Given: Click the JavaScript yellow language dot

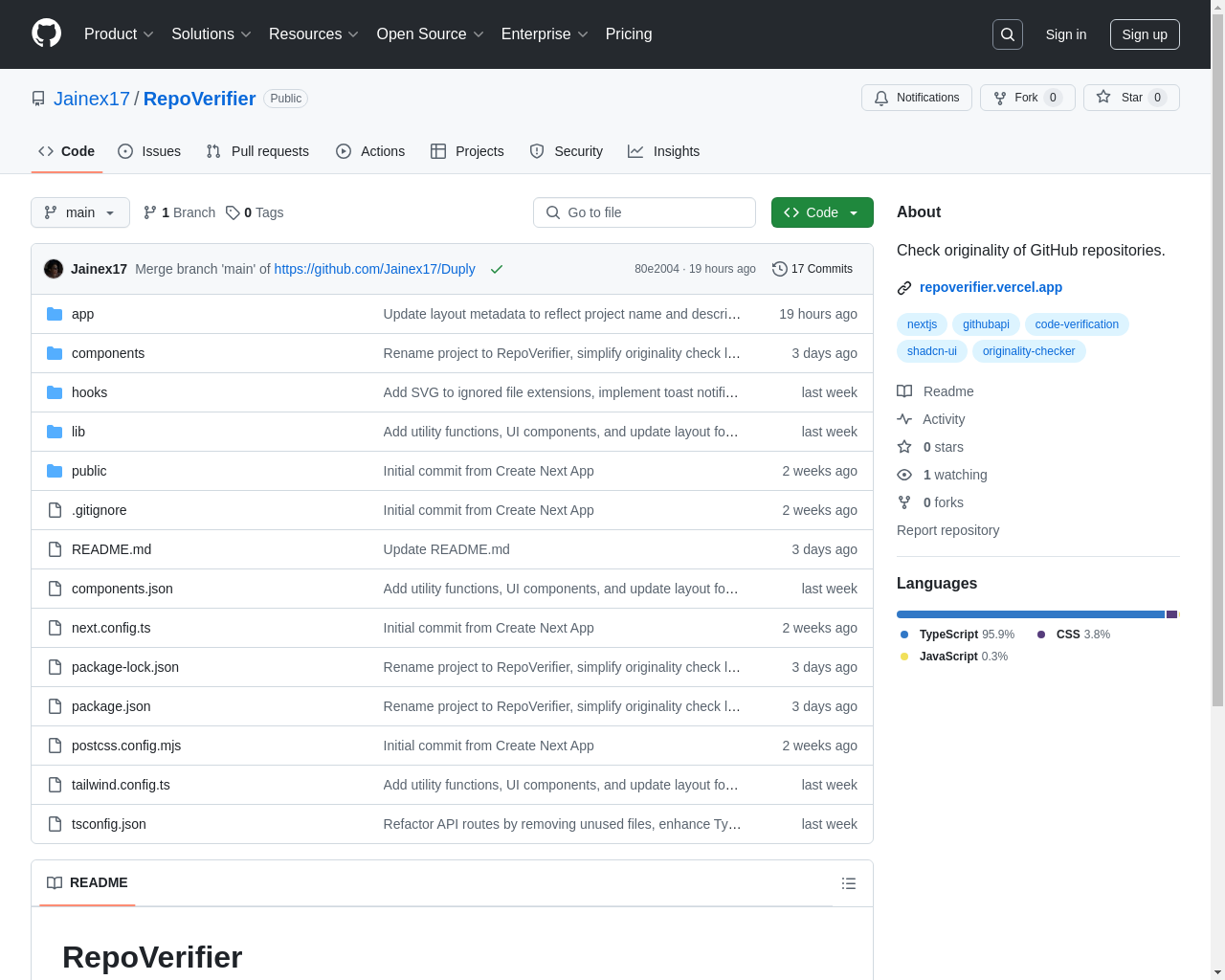Looking at the screenshot, I should 904,657.
